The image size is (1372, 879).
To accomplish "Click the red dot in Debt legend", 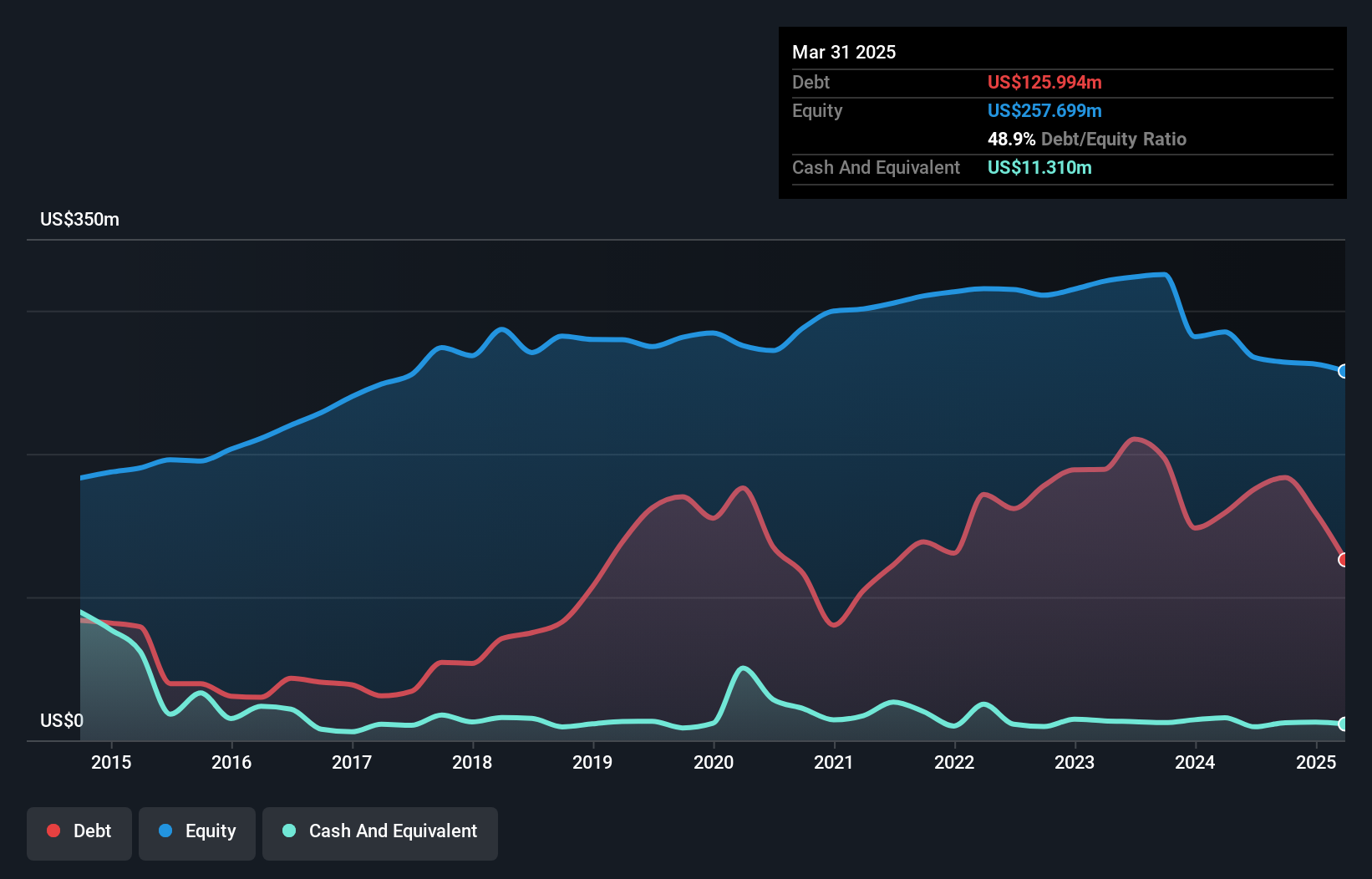I will [x=53, y=831].
